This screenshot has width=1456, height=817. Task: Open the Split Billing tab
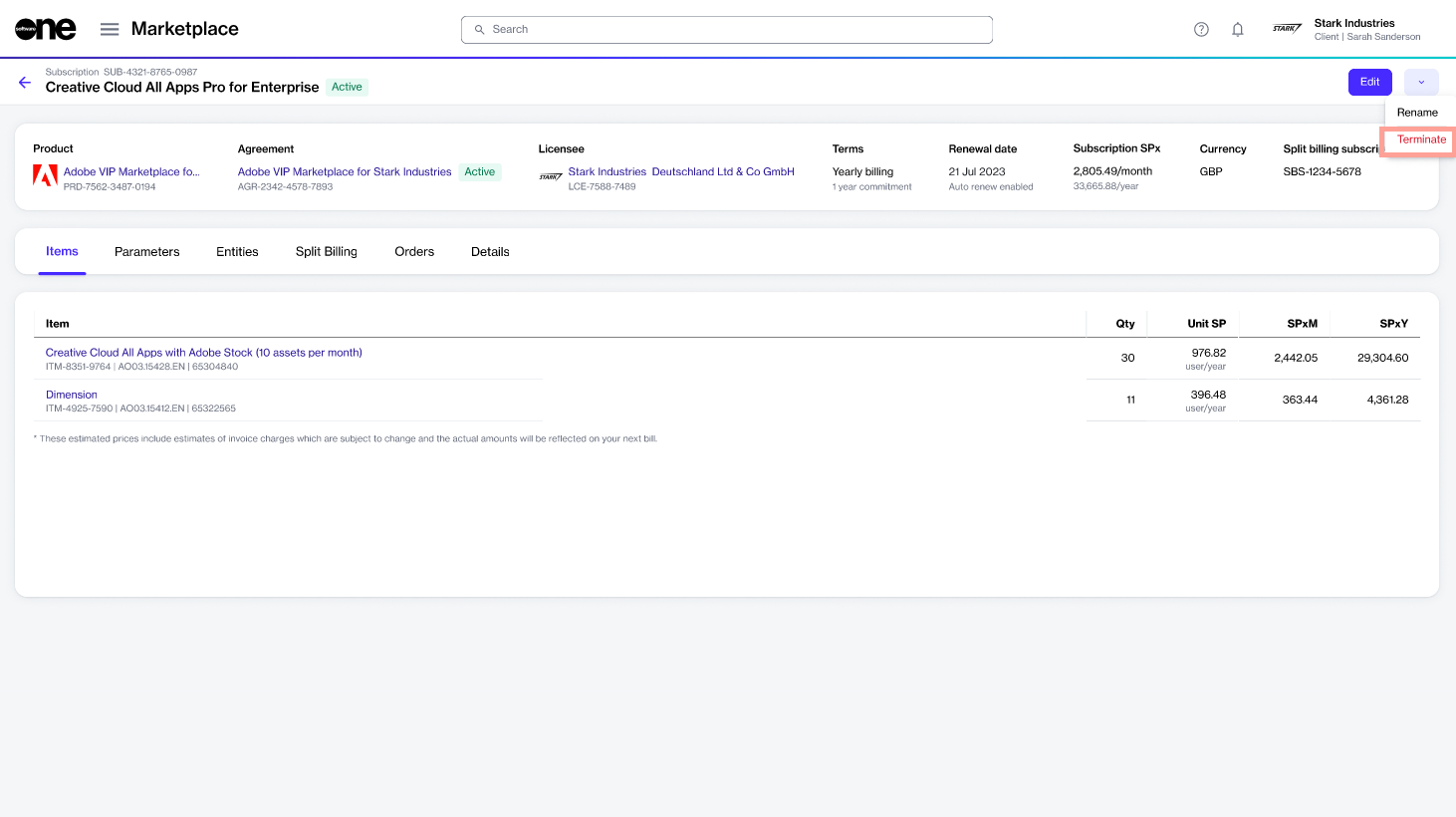click(326, 252)
